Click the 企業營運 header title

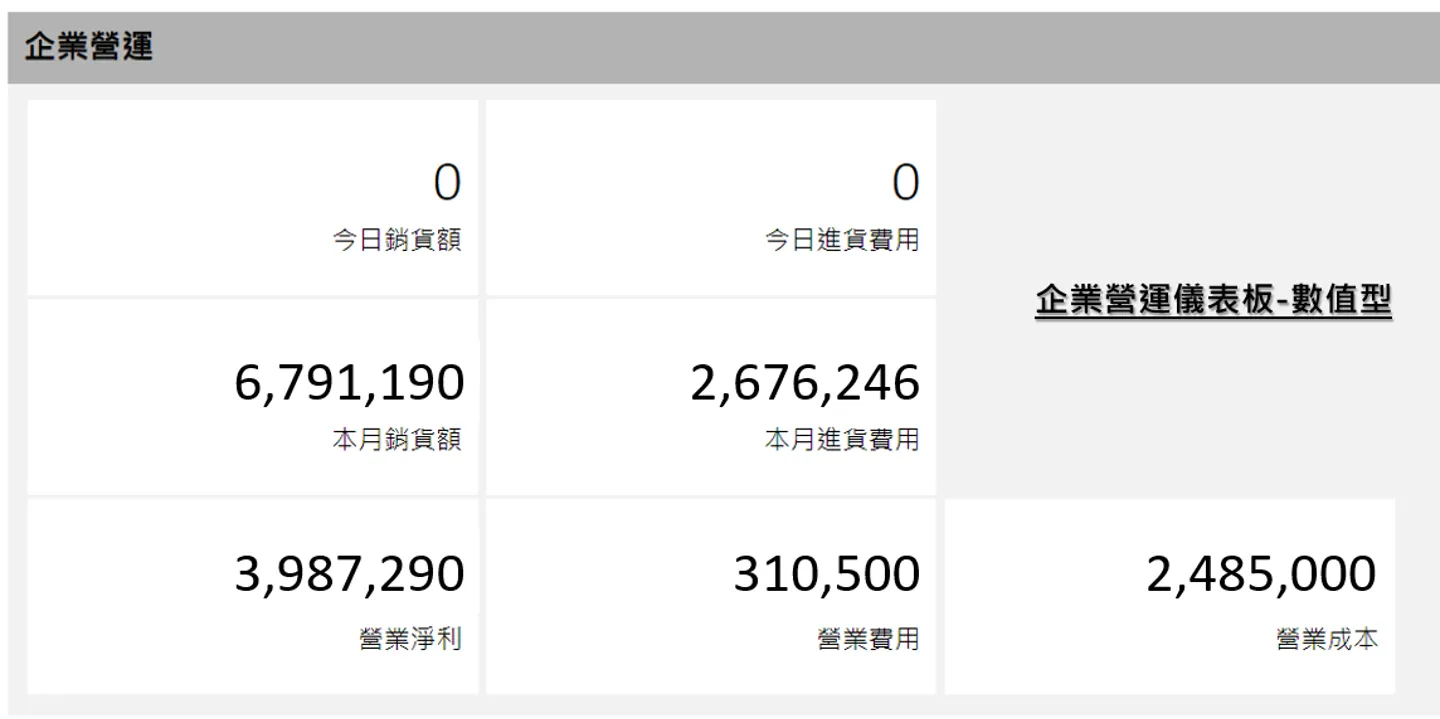[89, 47]
